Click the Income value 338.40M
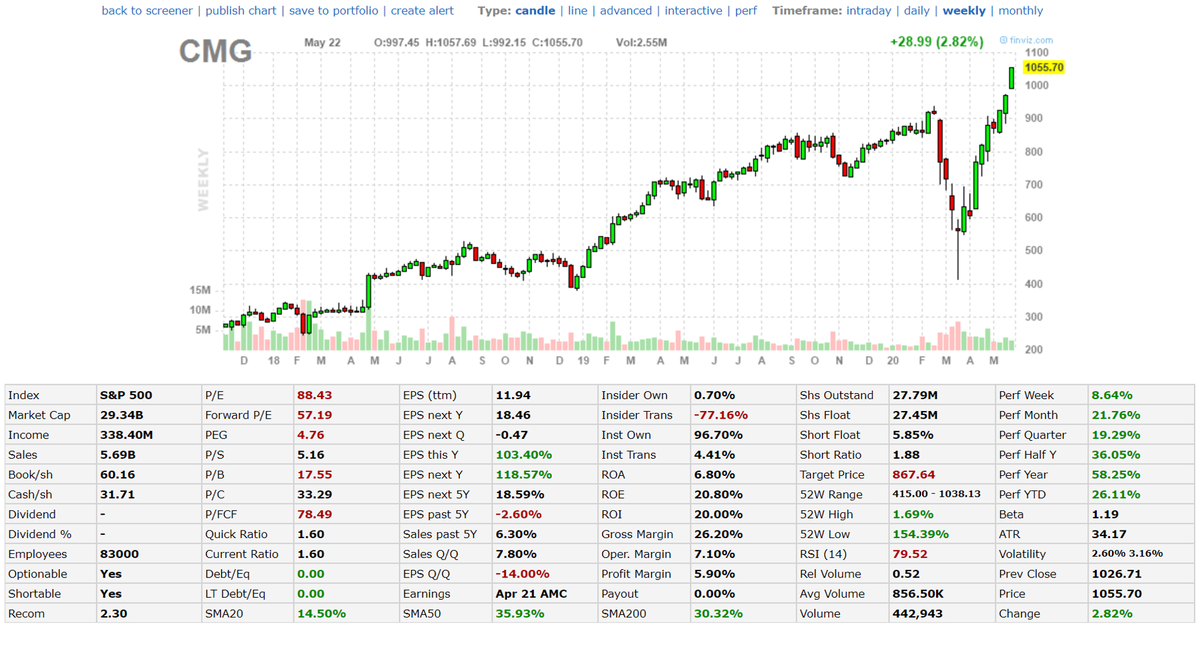 pyautogui.click(x=126, y=435)
